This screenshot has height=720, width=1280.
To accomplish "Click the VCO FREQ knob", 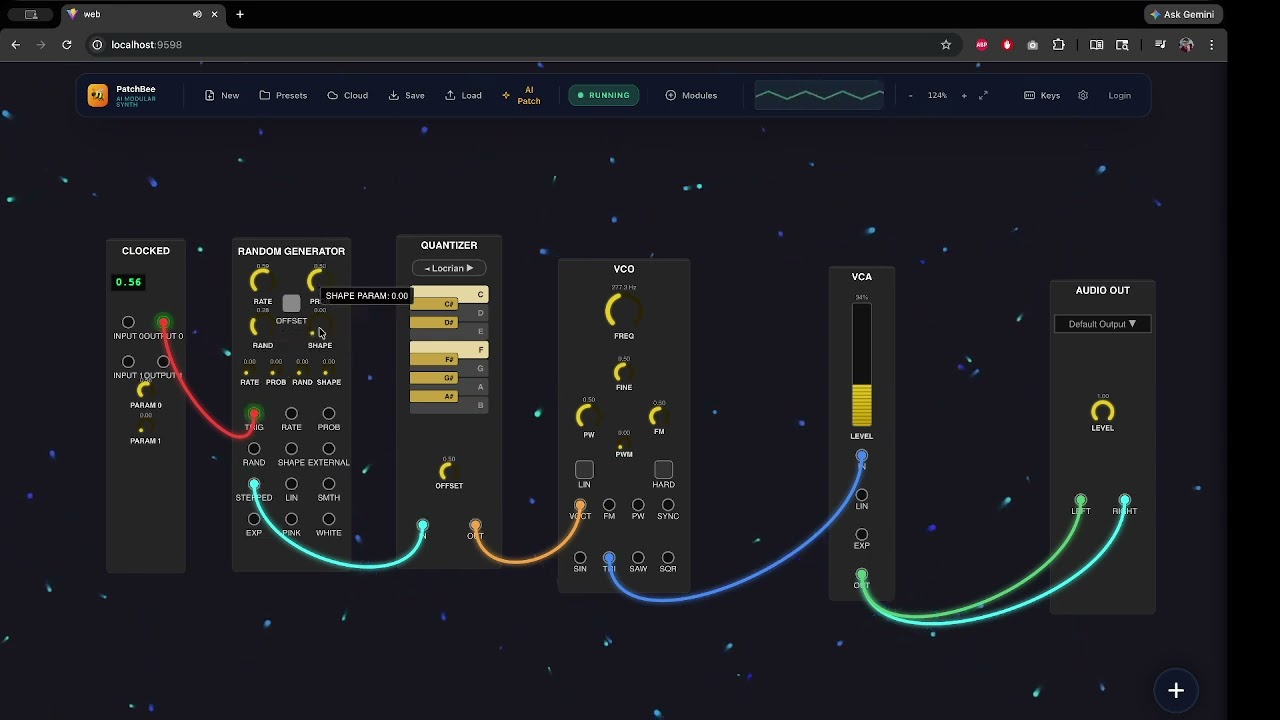I will [622, 310].
